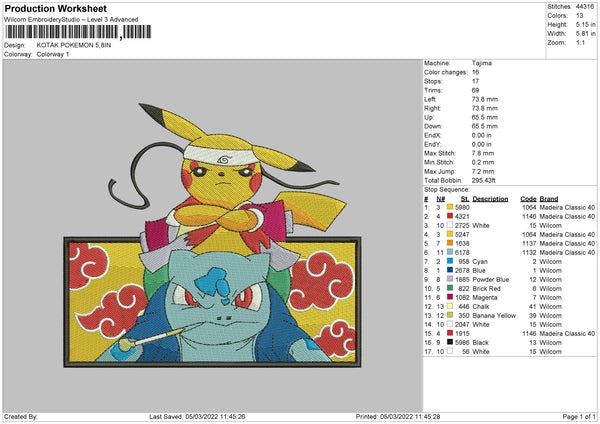Select stitch count 4321 in row 2
The width and height of the screenshot is (600, 424).
[462, 217]
